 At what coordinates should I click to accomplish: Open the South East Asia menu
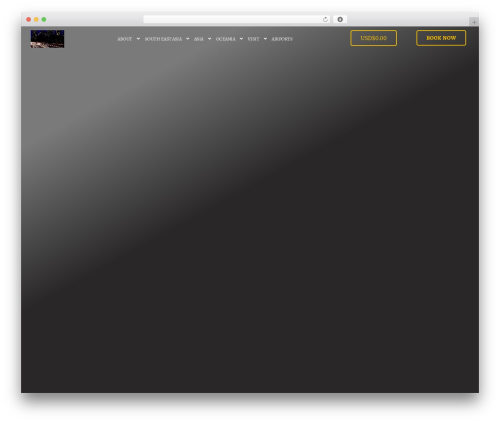click(x=163, y=39)
